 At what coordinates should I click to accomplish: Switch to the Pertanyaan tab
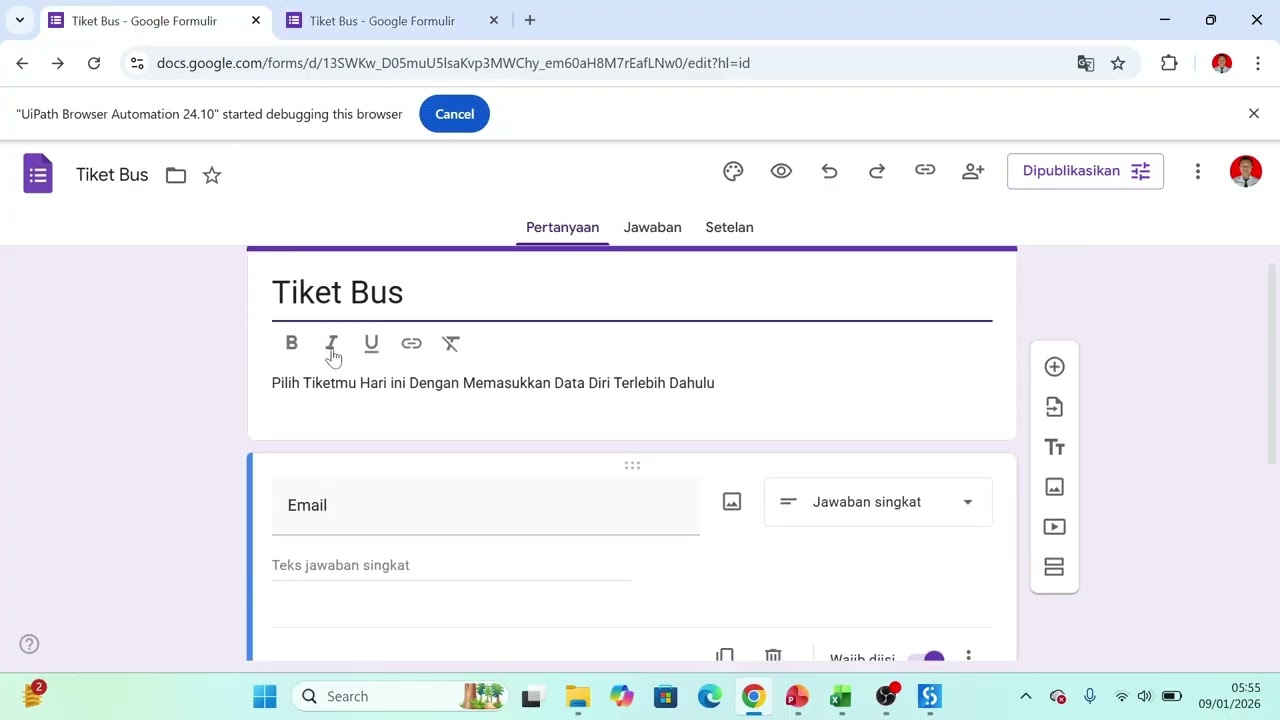click(x=562, y=227)
